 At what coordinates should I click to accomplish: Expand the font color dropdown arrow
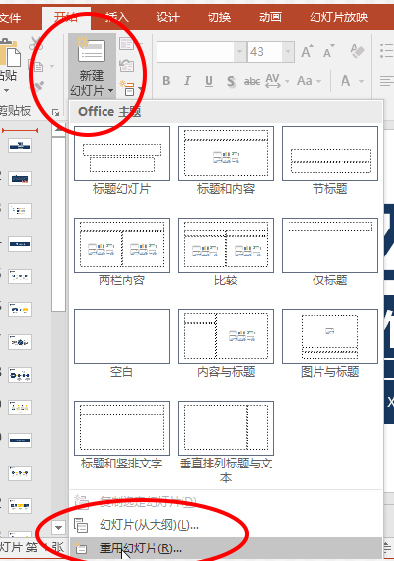pyautogui.click(x=361, y=82)
